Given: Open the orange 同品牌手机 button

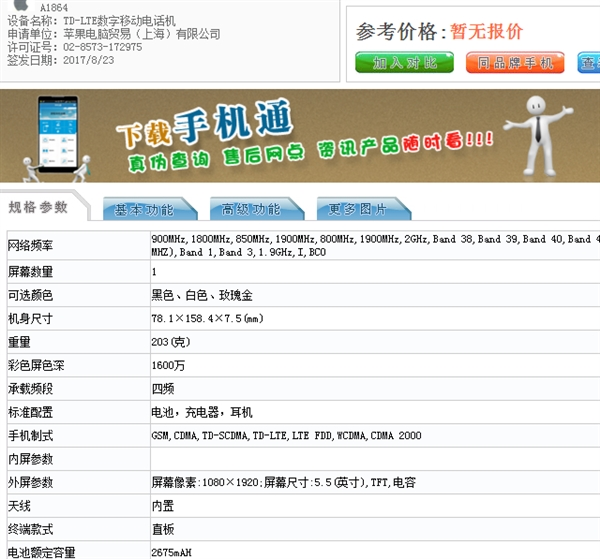Looking at the screenshot, I should pos(515,63).
